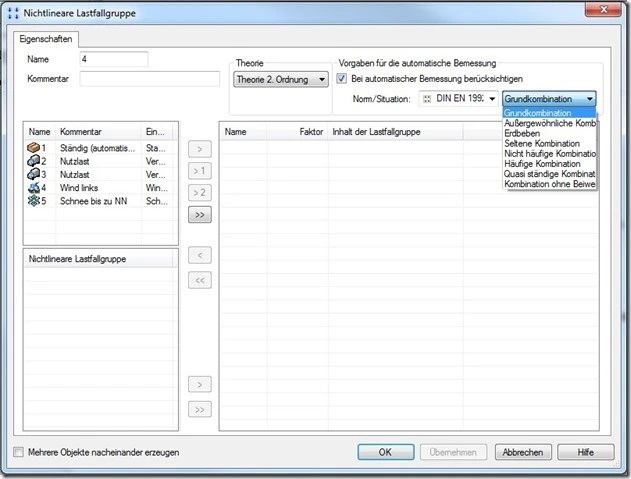Enable 'Mehrere Objekte nacheinander erzeugen' checkbox
The width and height of the screenshot is (631, 479).
click(x=19, y=452)
